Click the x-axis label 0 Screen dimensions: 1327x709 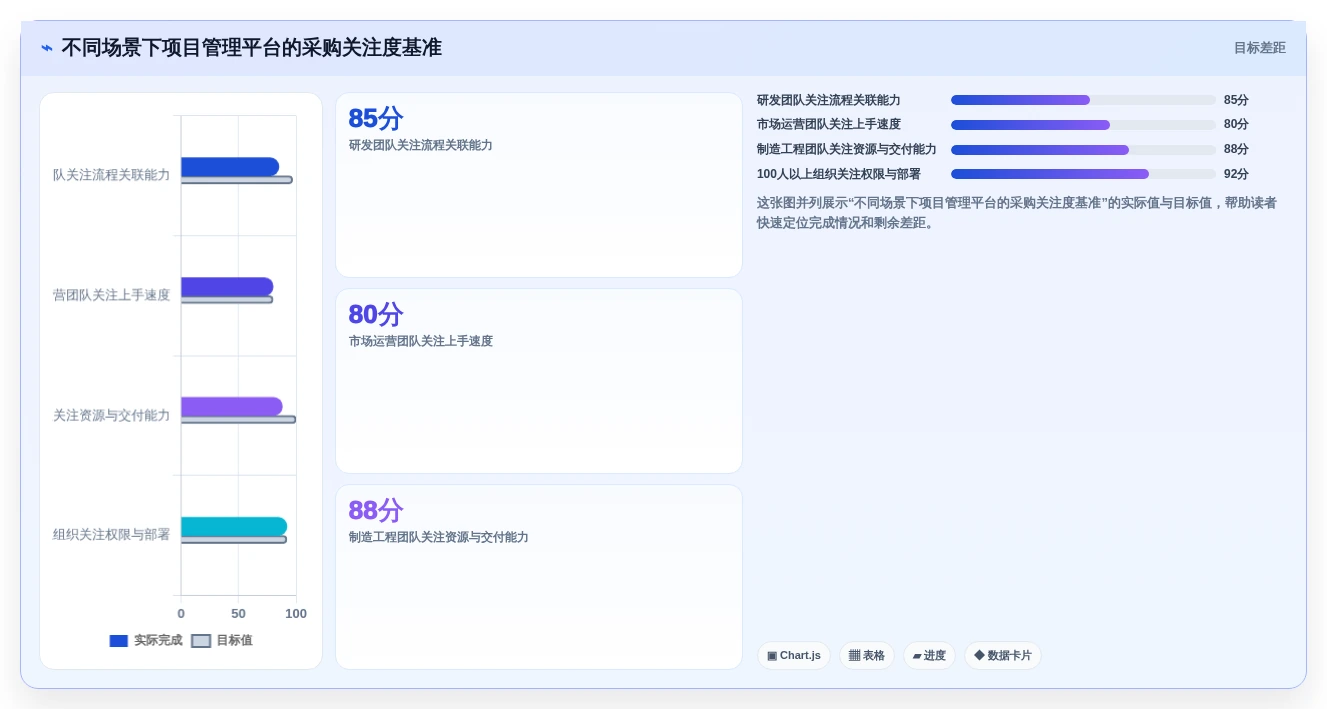(x=181, y=614)
